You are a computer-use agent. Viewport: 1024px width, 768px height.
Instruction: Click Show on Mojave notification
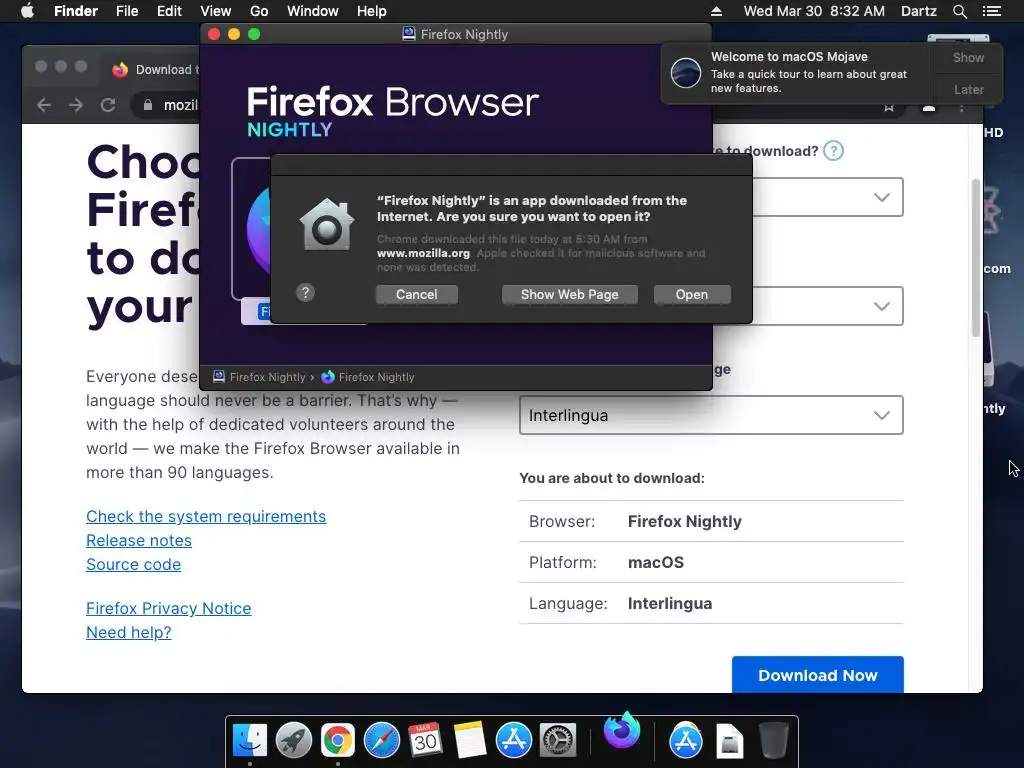point(968,57)
